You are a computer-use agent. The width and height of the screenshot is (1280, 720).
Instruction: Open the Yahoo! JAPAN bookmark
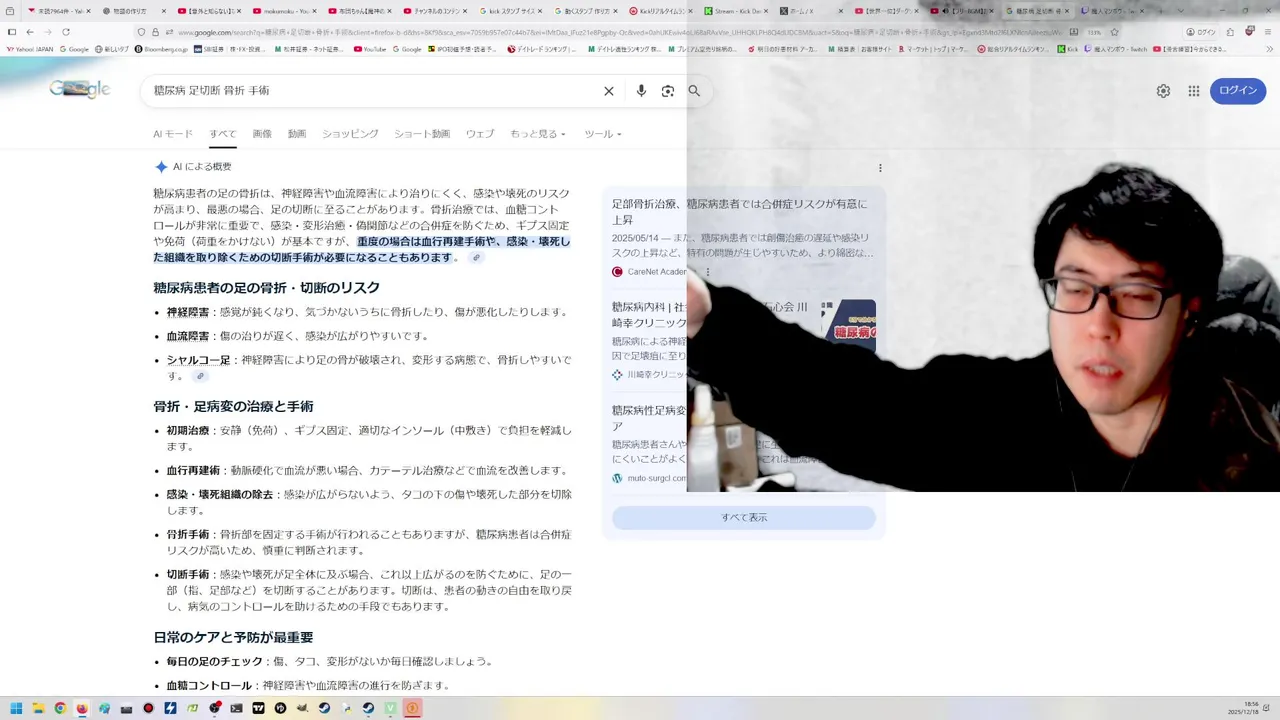click(30, 49)
